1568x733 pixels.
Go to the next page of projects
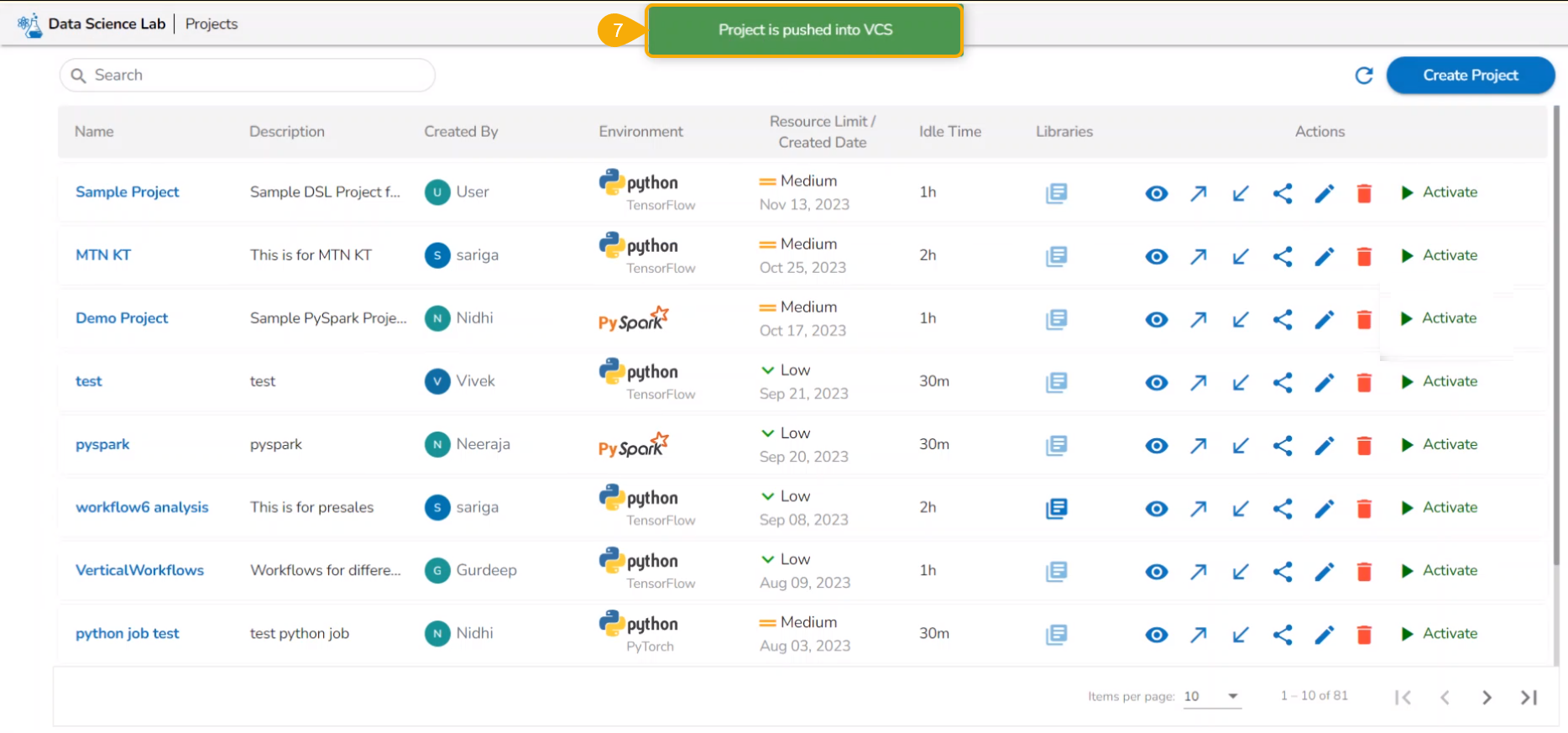[x=1487, y=697]
